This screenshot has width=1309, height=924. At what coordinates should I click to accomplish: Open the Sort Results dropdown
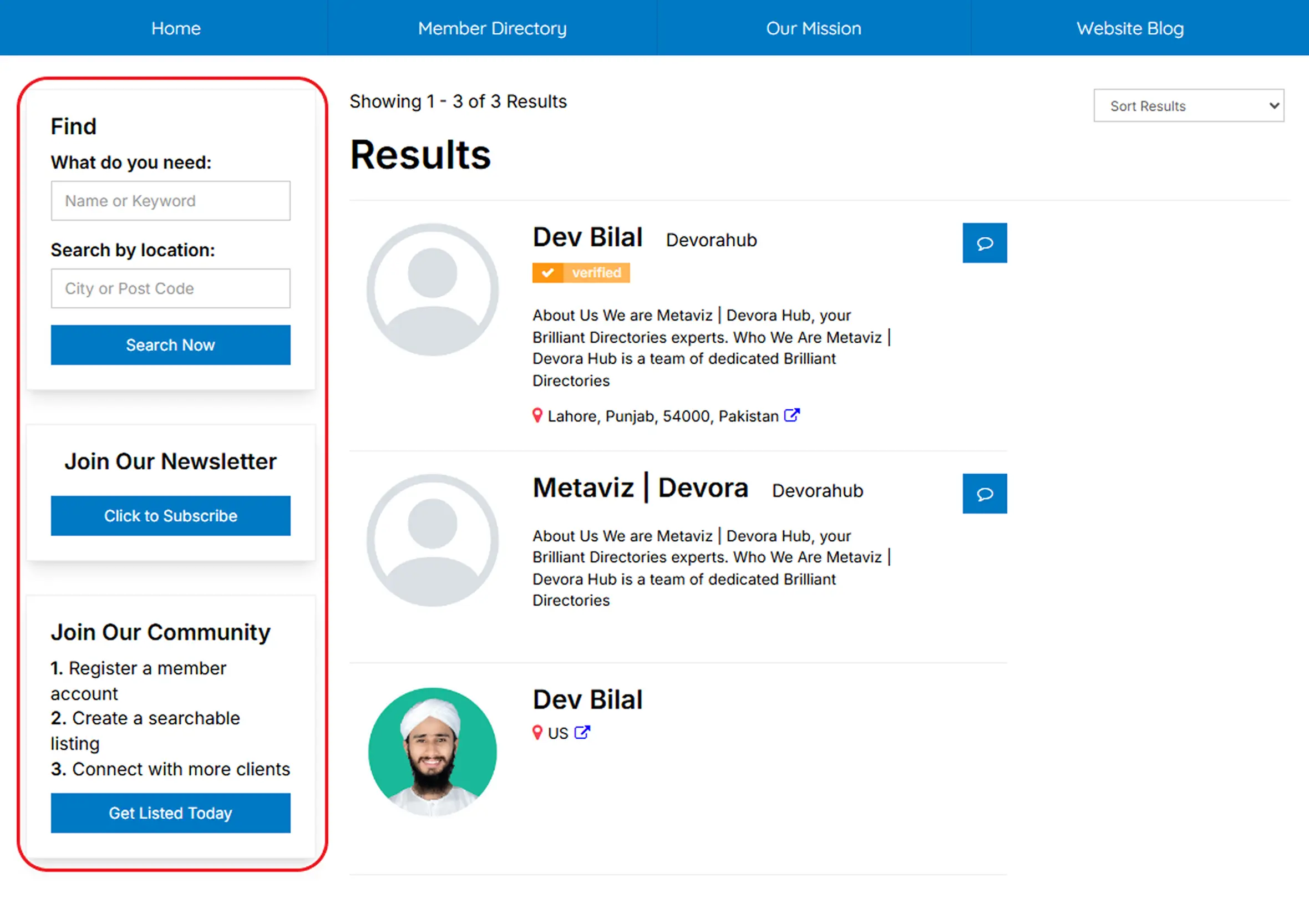coord(1189,105)
